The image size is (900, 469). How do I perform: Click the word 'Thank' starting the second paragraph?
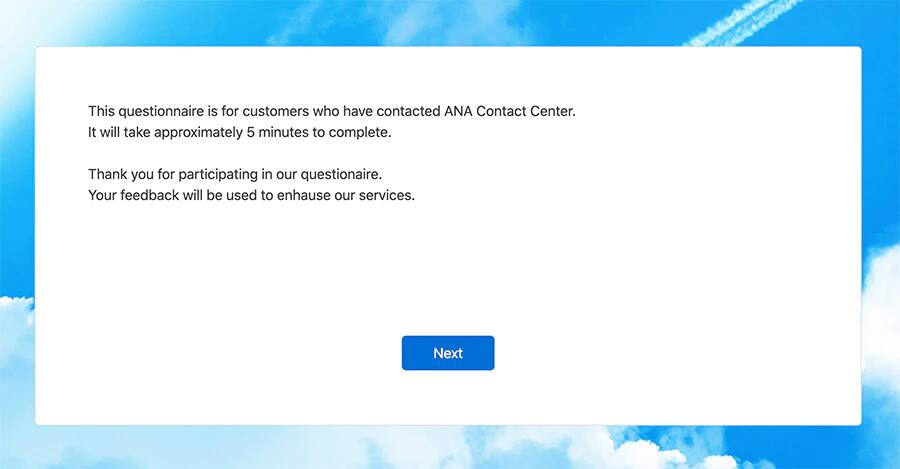tap(108, 174)
